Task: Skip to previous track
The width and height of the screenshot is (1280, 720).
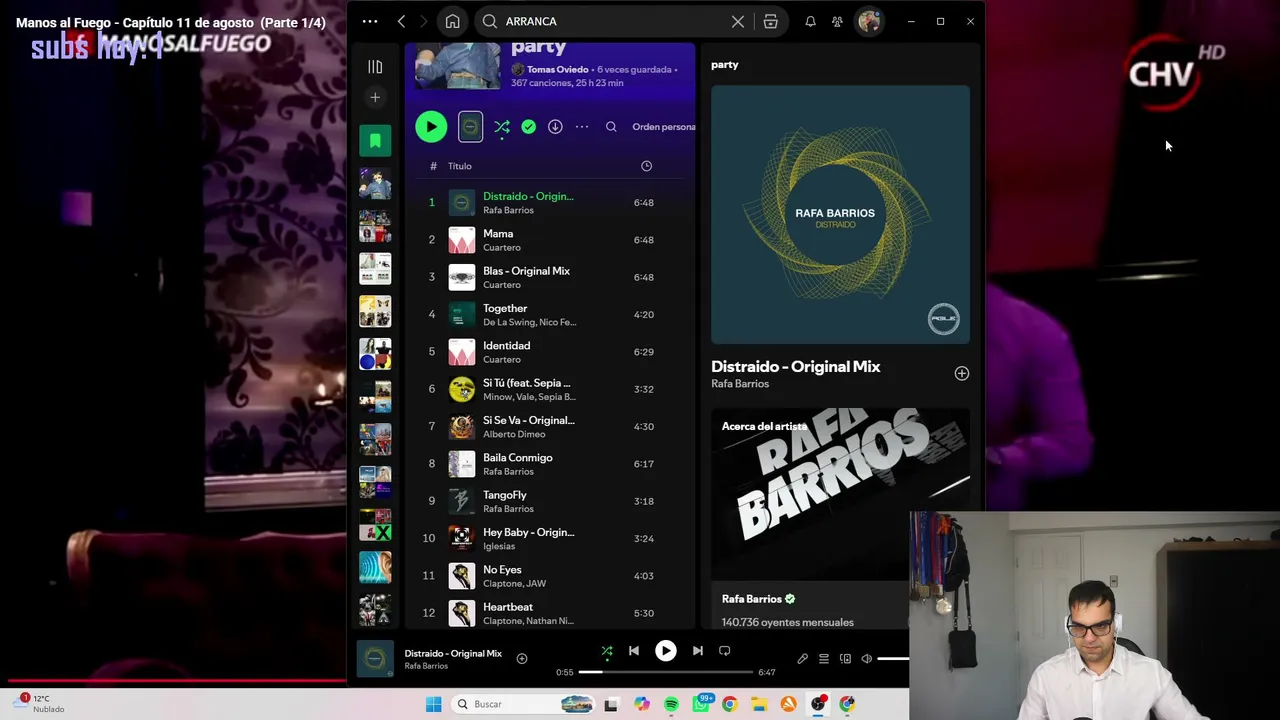Action: click(x=634, y=651)
